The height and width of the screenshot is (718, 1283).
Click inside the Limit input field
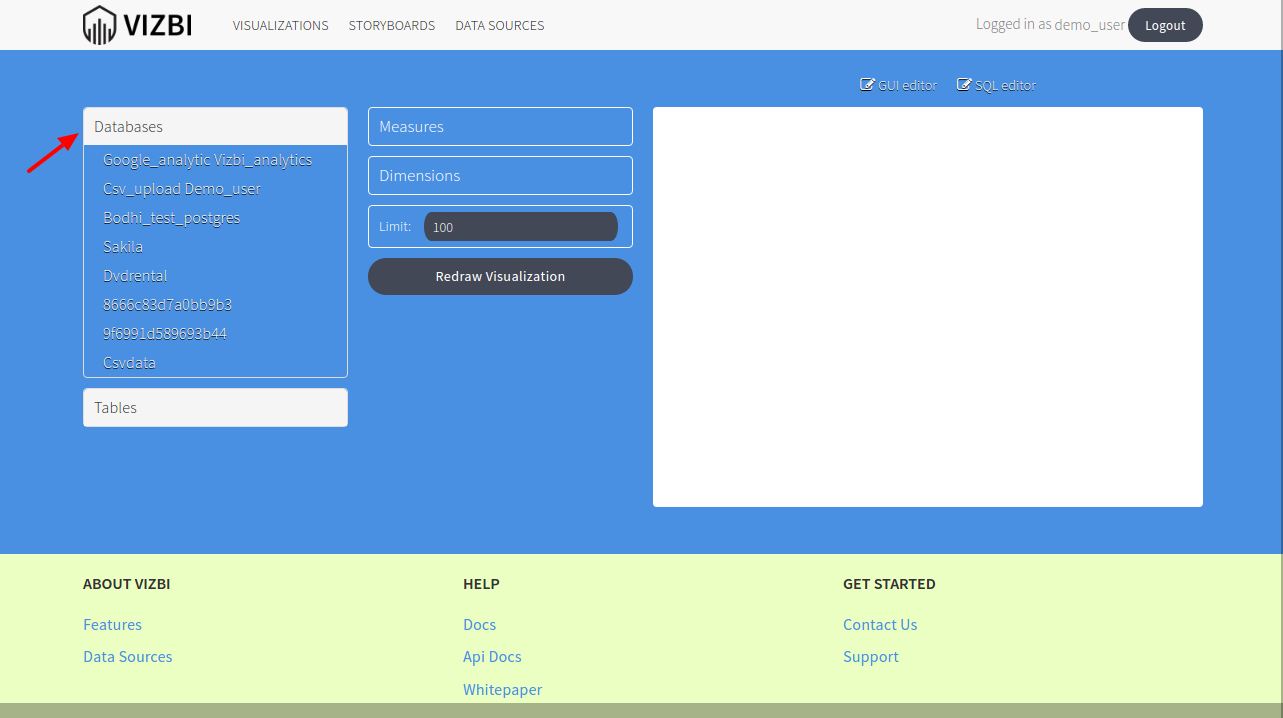pos(520,226)
